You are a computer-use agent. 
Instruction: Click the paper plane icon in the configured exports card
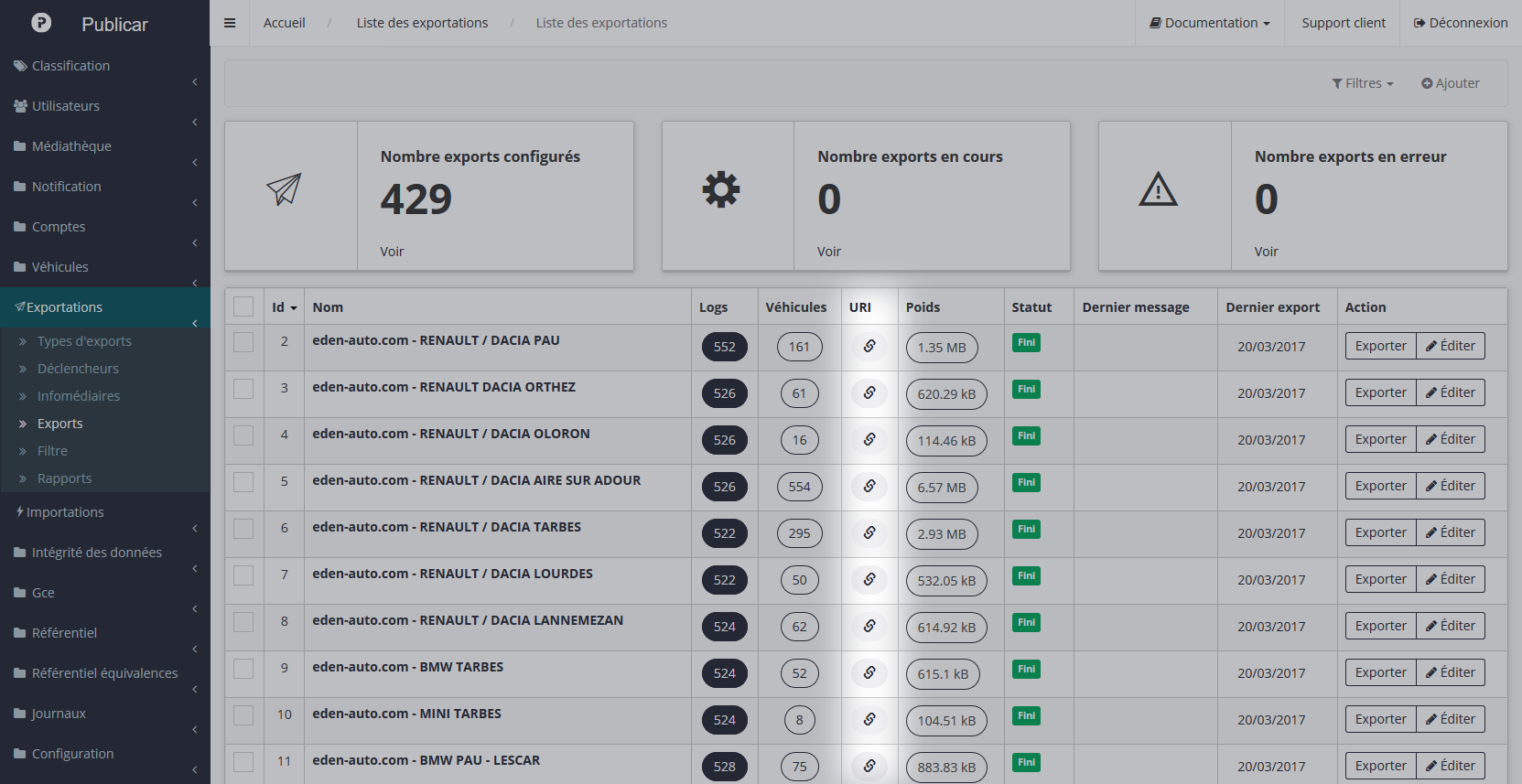coord(284,189)
